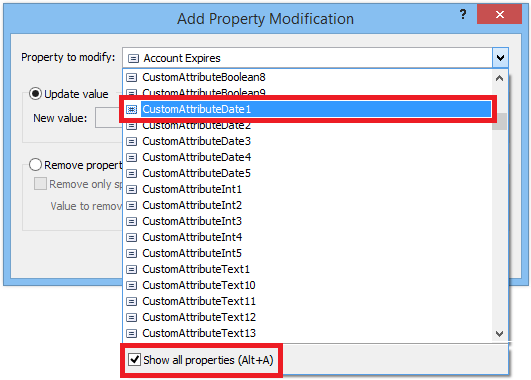Click the property icon beside CustomAttributeInt1
The width and height of the screenshot is (531, 380).
[131, 189]
